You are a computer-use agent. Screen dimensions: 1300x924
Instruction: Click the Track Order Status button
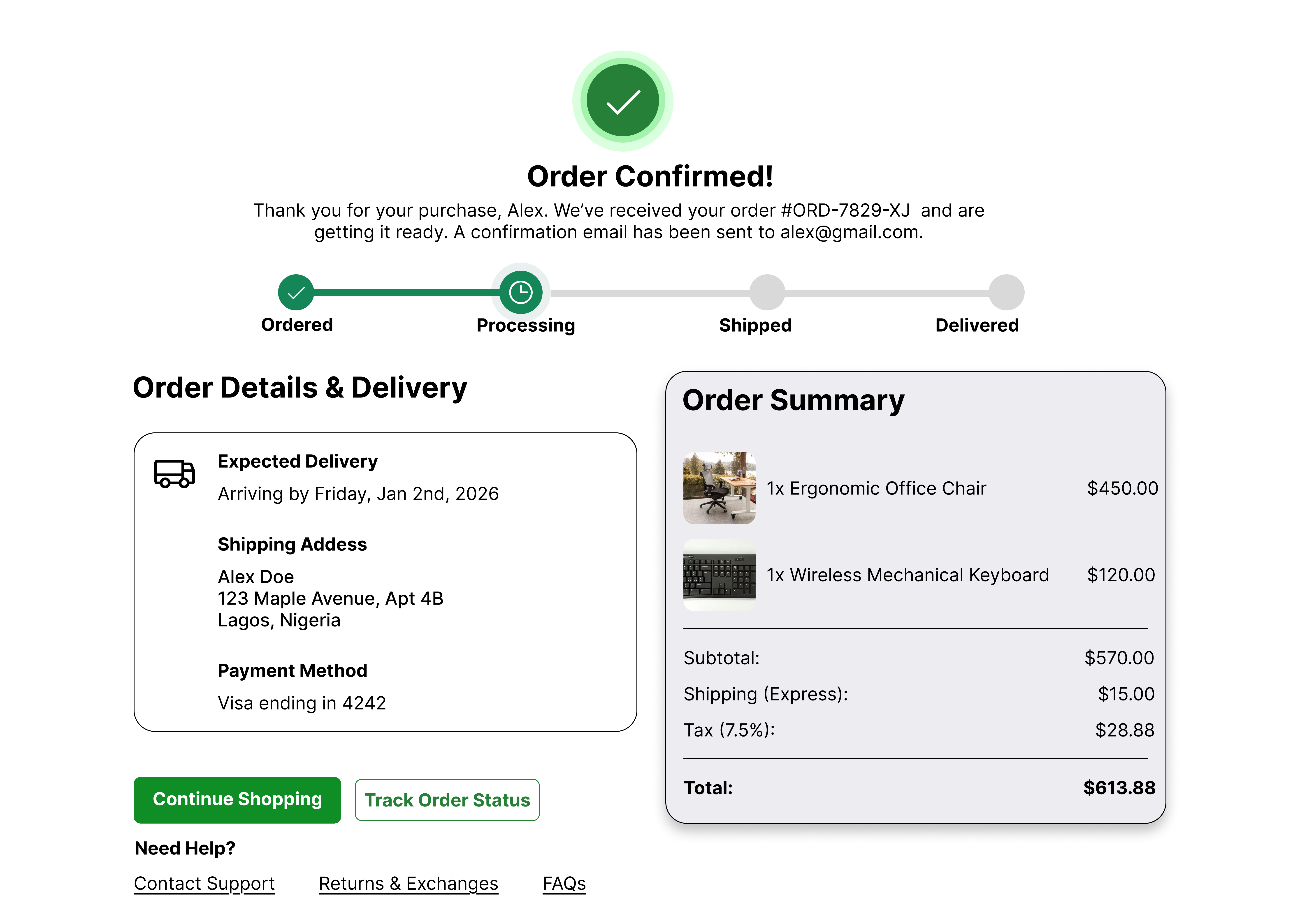click(x=447, y=799)
